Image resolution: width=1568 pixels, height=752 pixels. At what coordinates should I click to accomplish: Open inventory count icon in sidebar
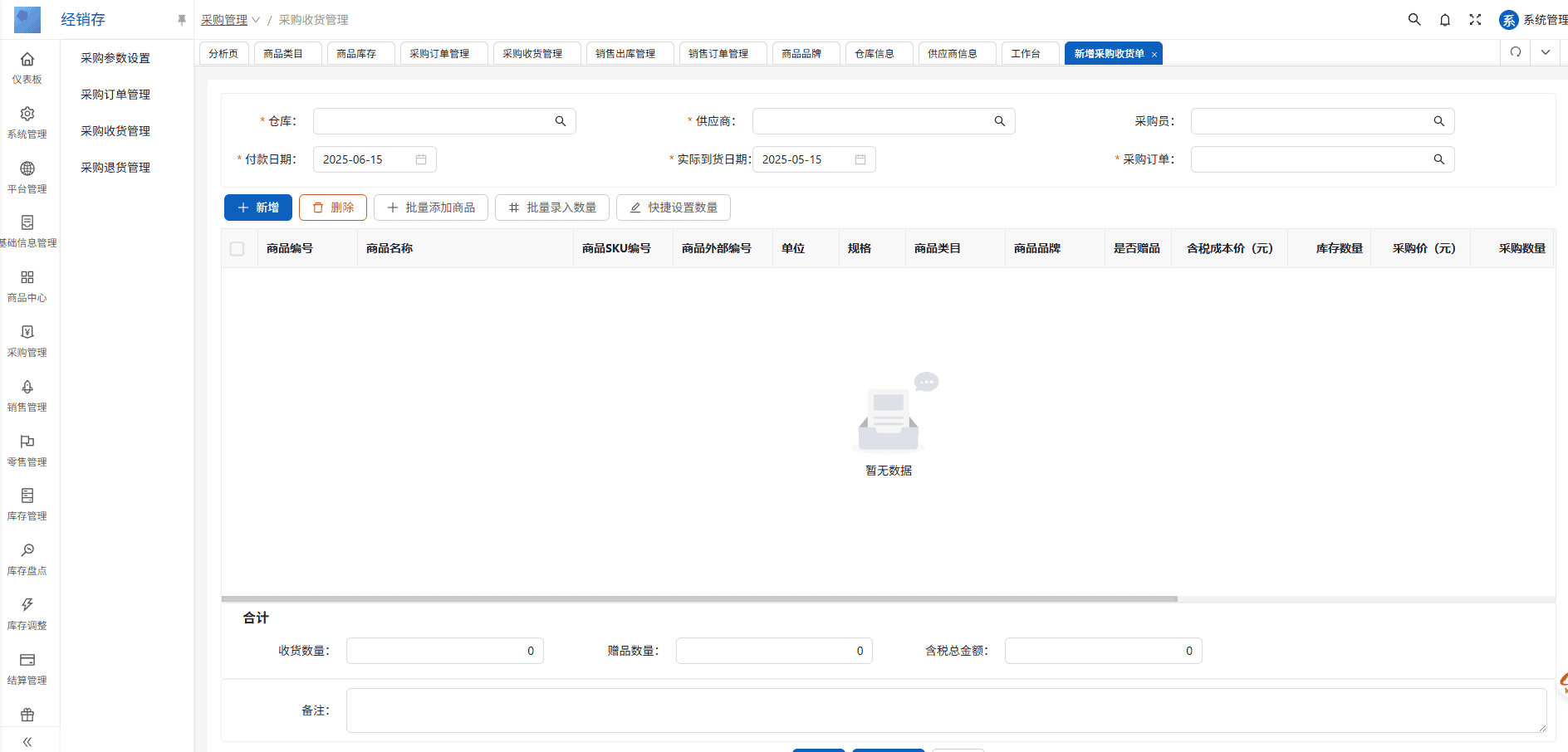(27, 551)
